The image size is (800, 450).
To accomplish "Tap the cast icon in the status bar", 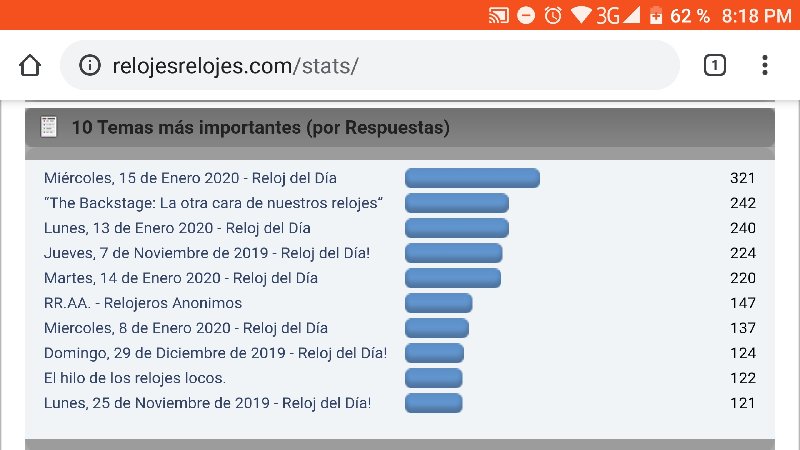I will click(498, 16).
